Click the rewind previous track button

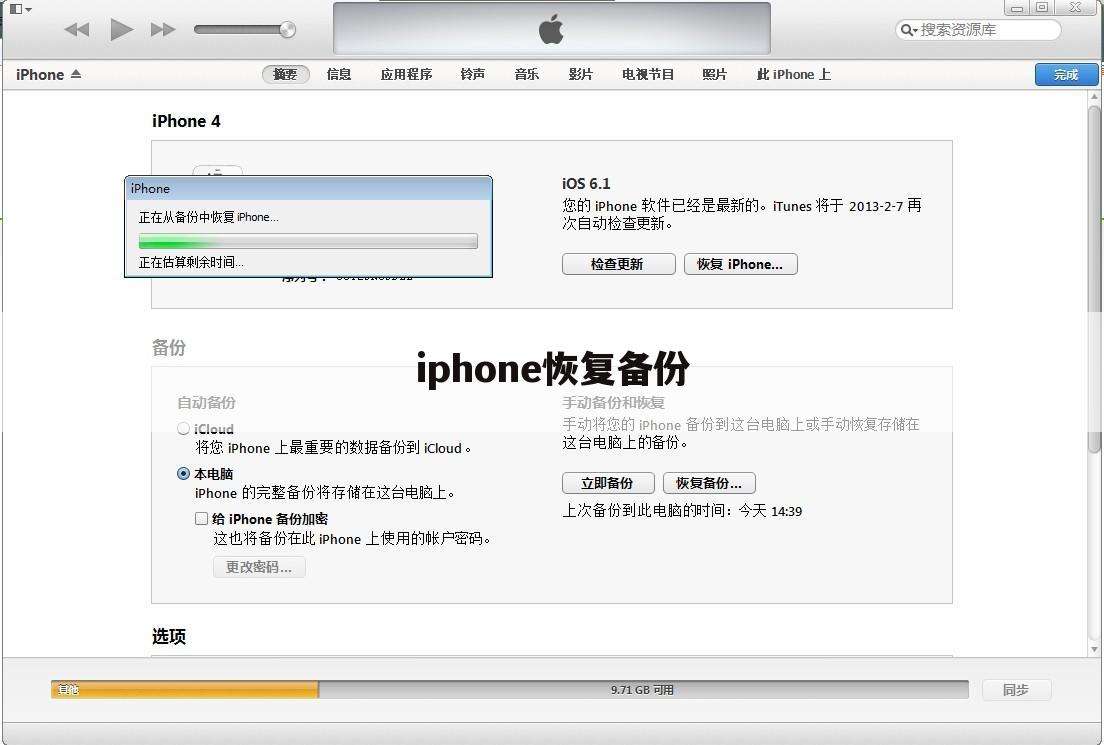pyautogui.click(x=77, y=30)
